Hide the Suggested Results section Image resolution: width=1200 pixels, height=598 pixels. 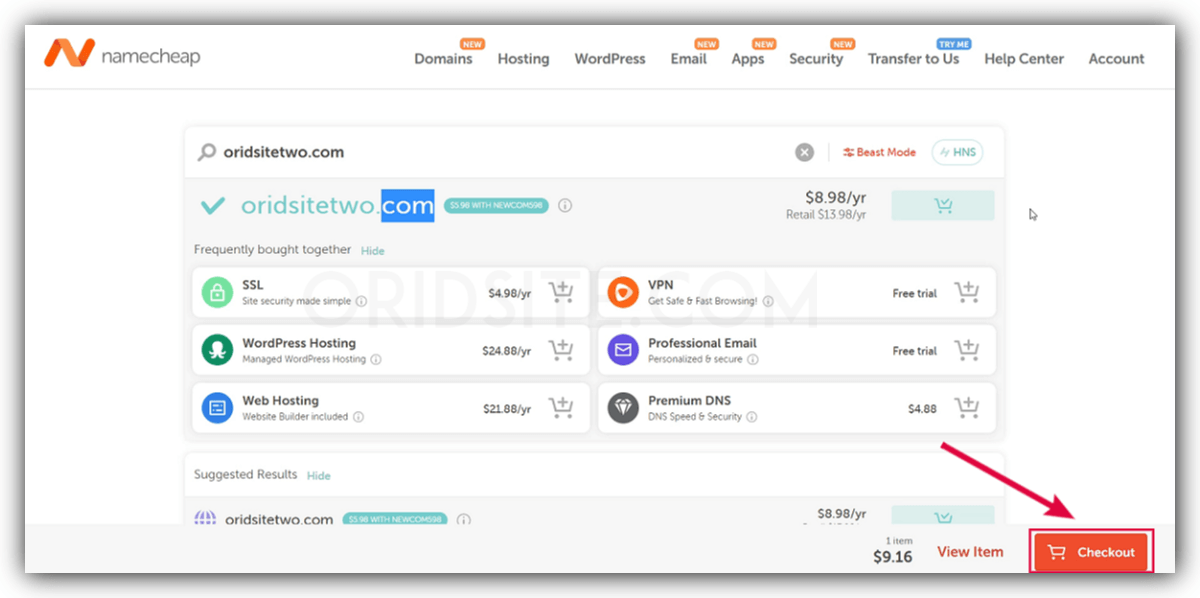coord(318,476)
